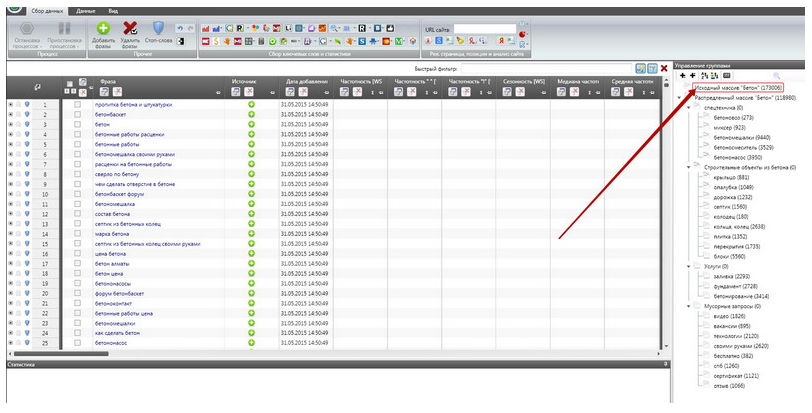812x413 pixels.
Task: Click the add group plus icon
Action: click(683, 75)
